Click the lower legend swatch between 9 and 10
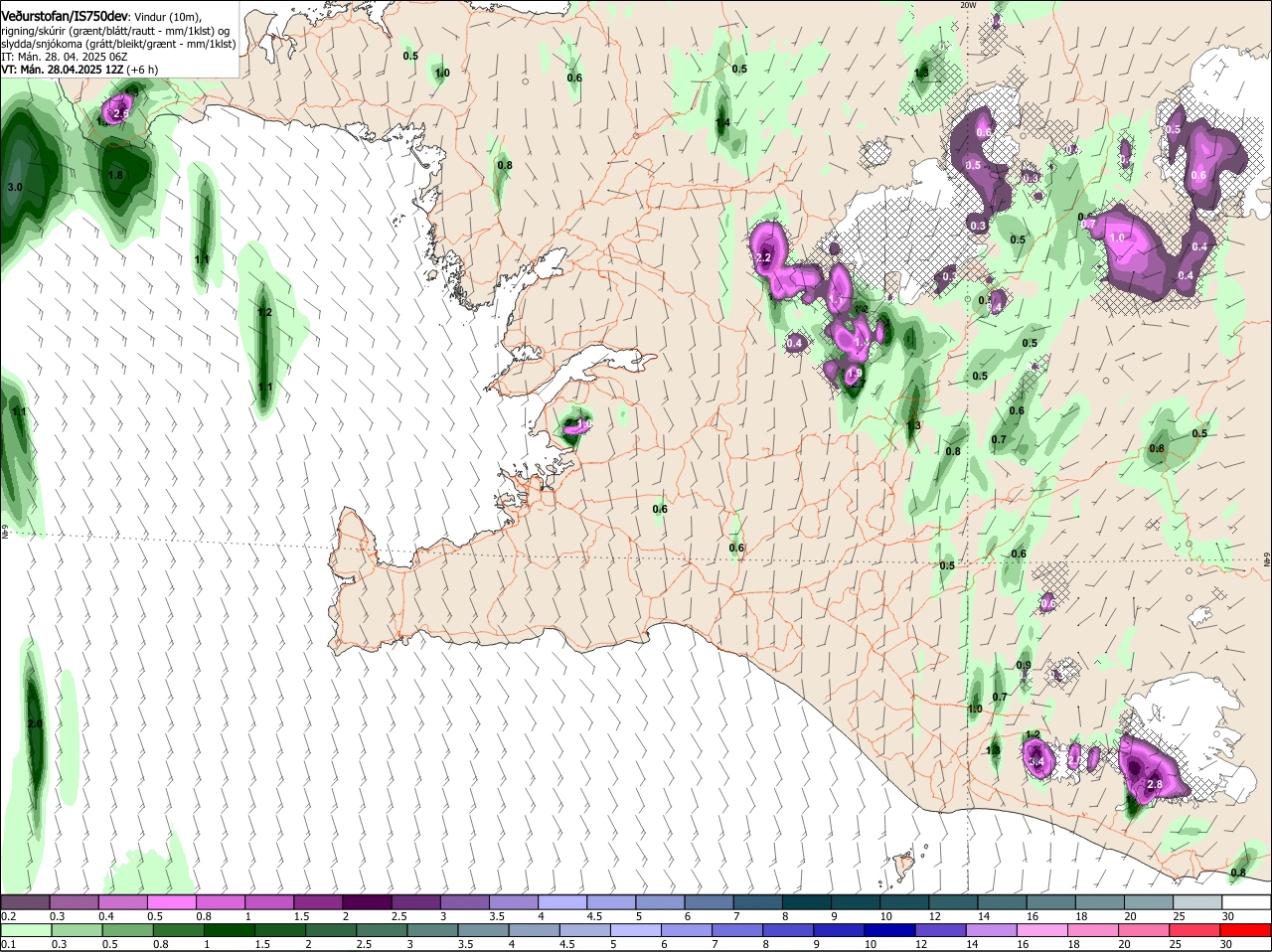Viewport: 1272px width, 952px height. (841, 930)
